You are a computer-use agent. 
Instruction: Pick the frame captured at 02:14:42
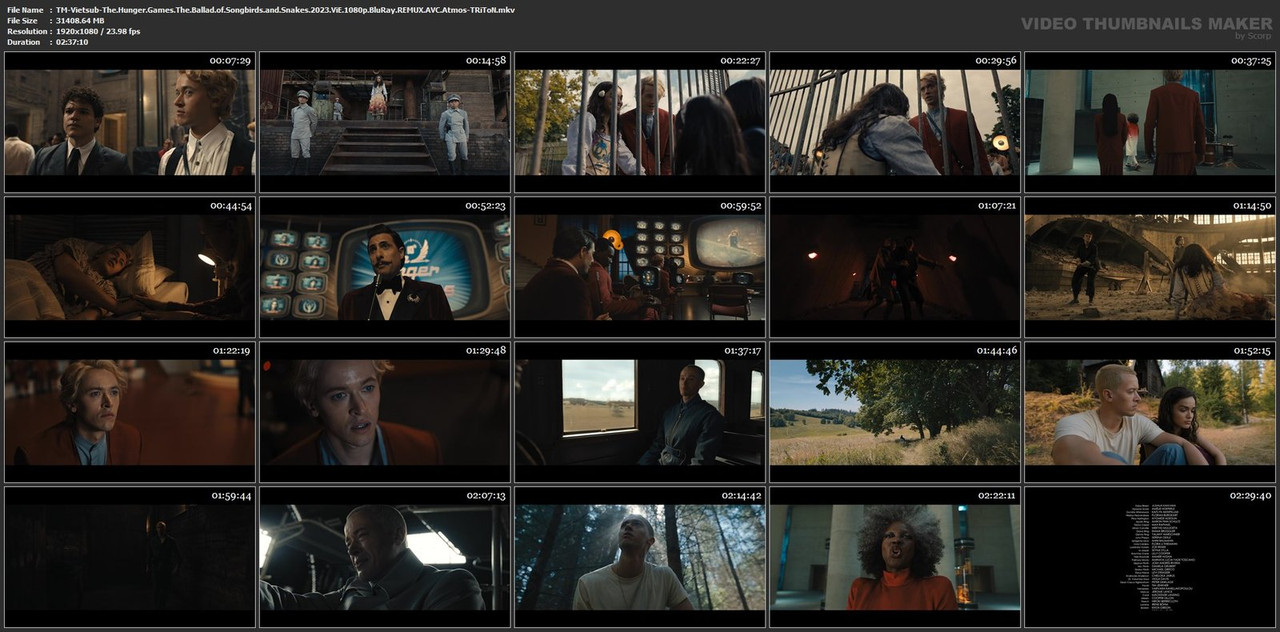click(640, 557)
